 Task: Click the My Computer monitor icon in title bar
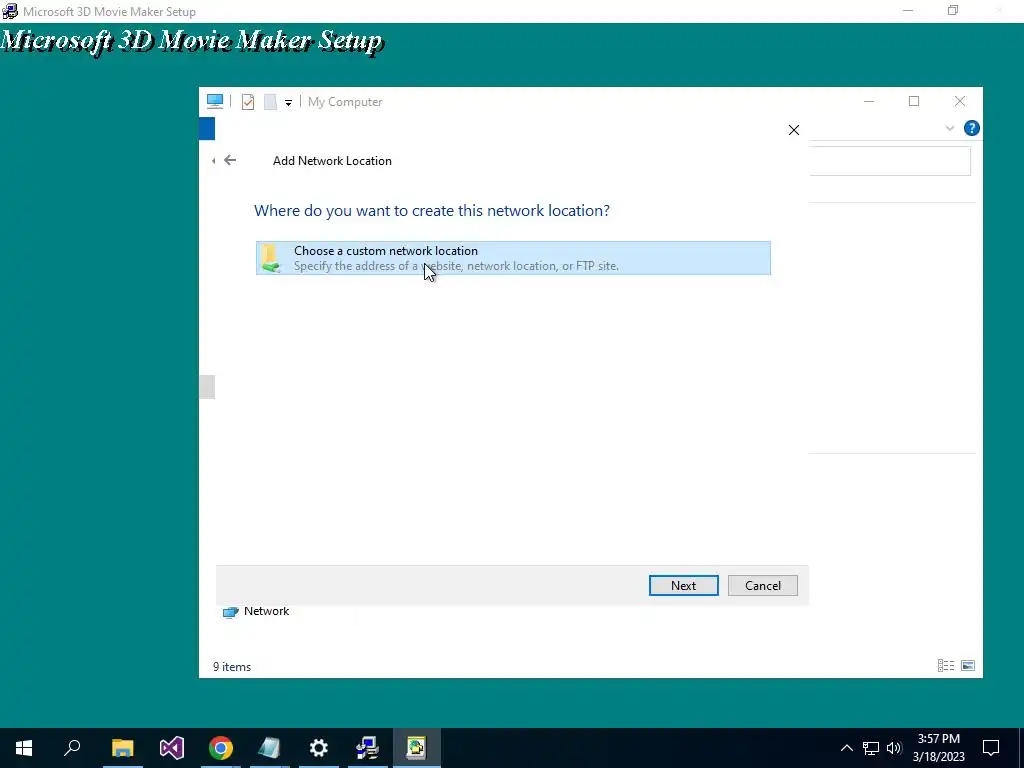pos(215,101)
